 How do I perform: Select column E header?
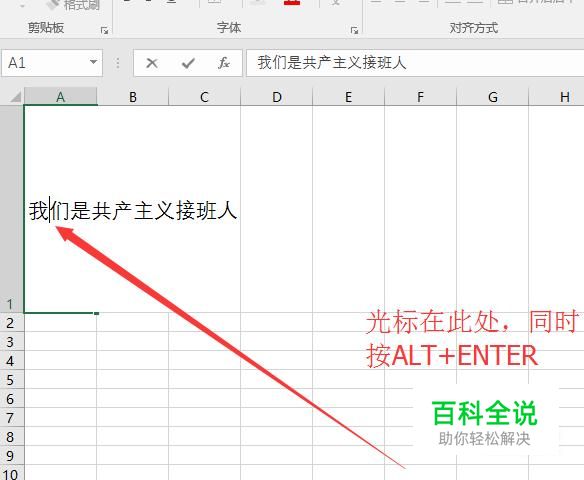(348, 97)
